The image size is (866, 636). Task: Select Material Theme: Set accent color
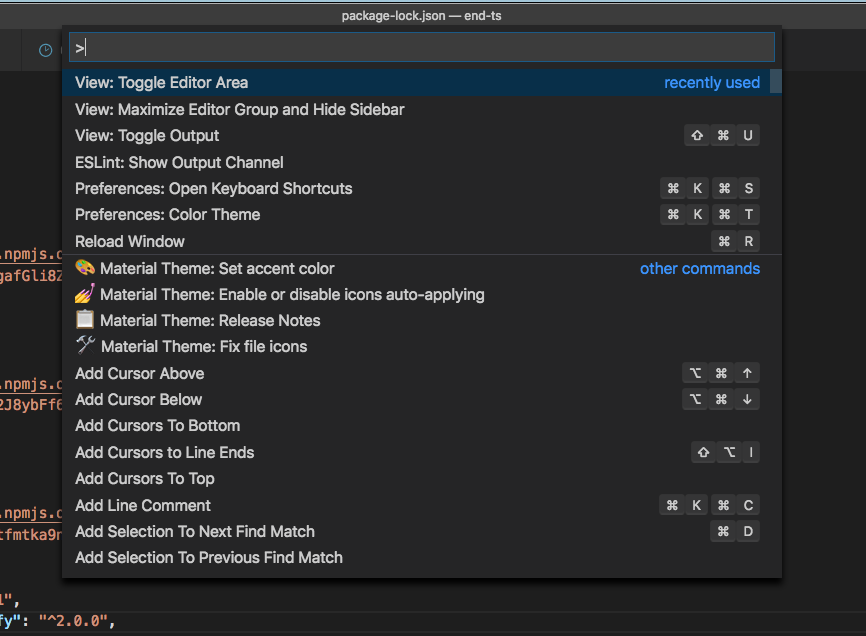(x=421, y=268)
